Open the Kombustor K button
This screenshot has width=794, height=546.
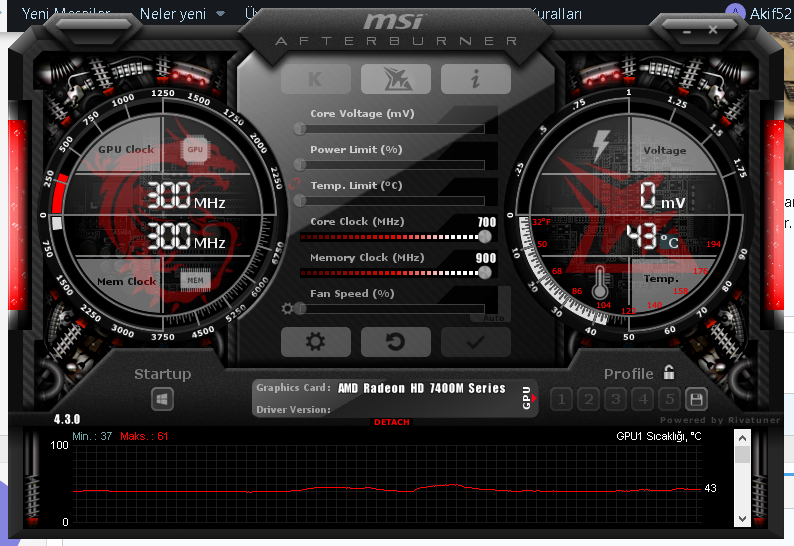(315, 79)
